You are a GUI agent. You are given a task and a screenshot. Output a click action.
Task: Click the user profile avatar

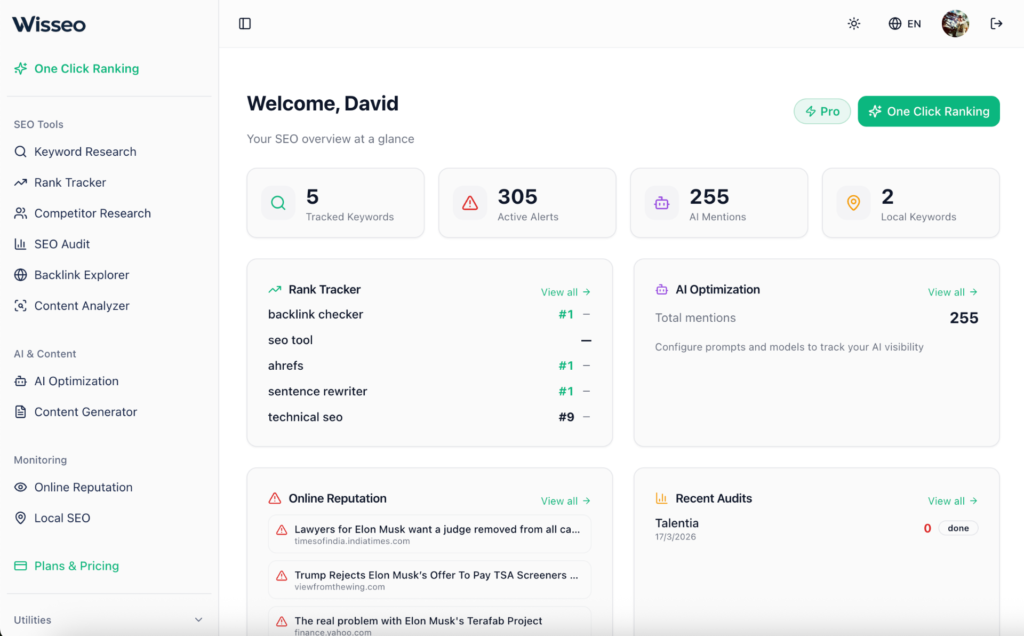(955, 24)
